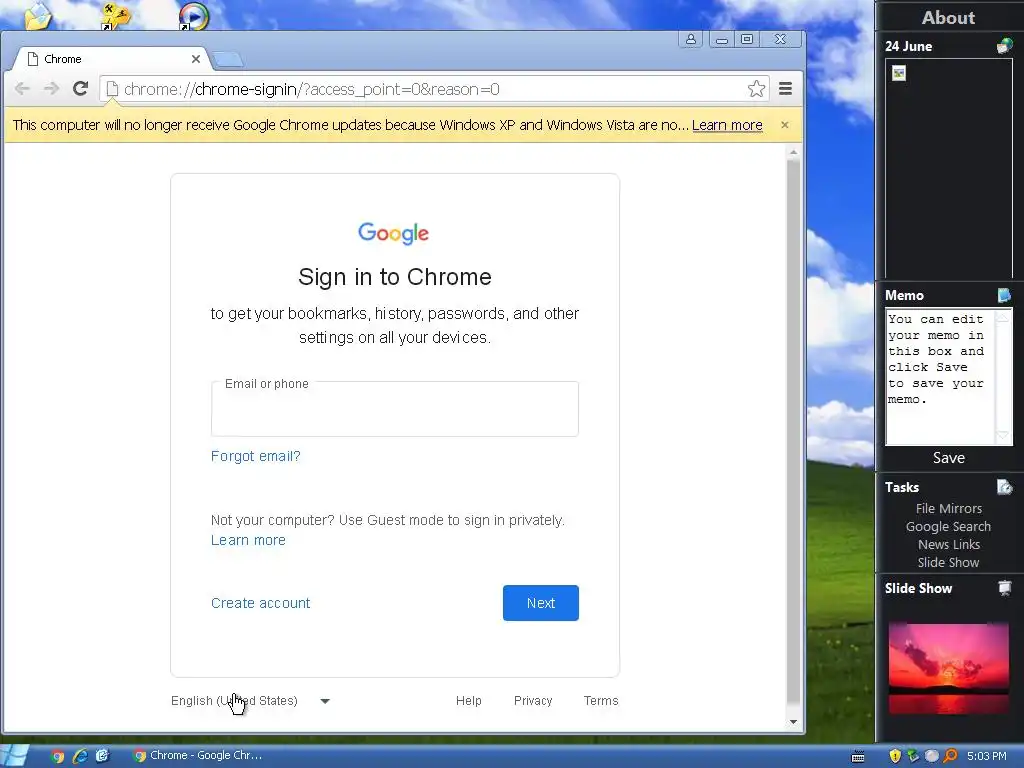1024x768 pixels.
Task: Click the media player desktop shortcut
Action: (x=193, y=16)
